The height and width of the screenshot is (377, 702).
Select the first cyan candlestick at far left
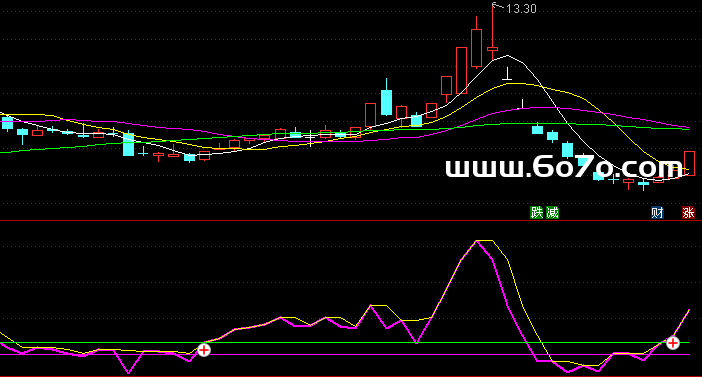[x=7, y=123]
